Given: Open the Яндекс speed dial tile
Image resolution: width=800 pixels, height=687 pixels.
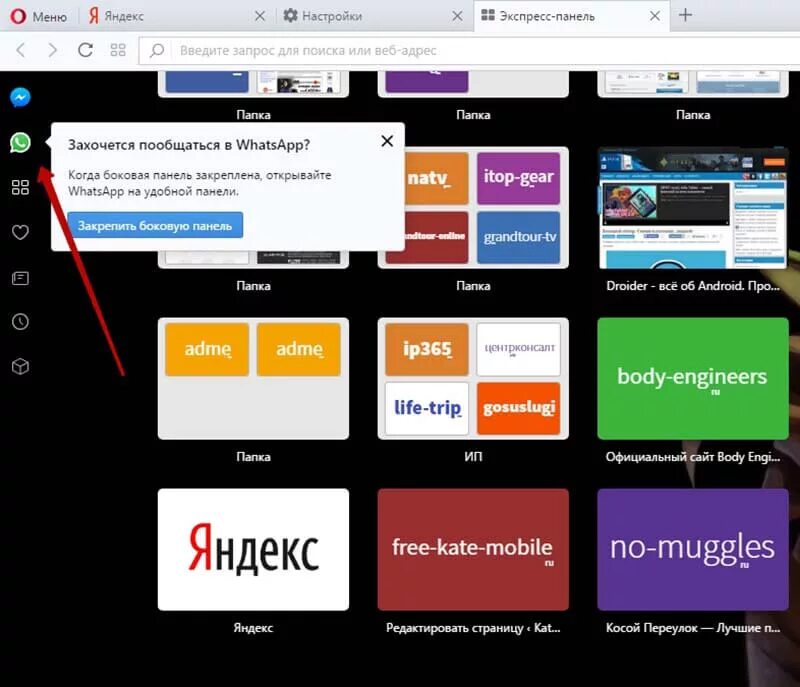Looking at the screenshot, I should coord(254,549).
